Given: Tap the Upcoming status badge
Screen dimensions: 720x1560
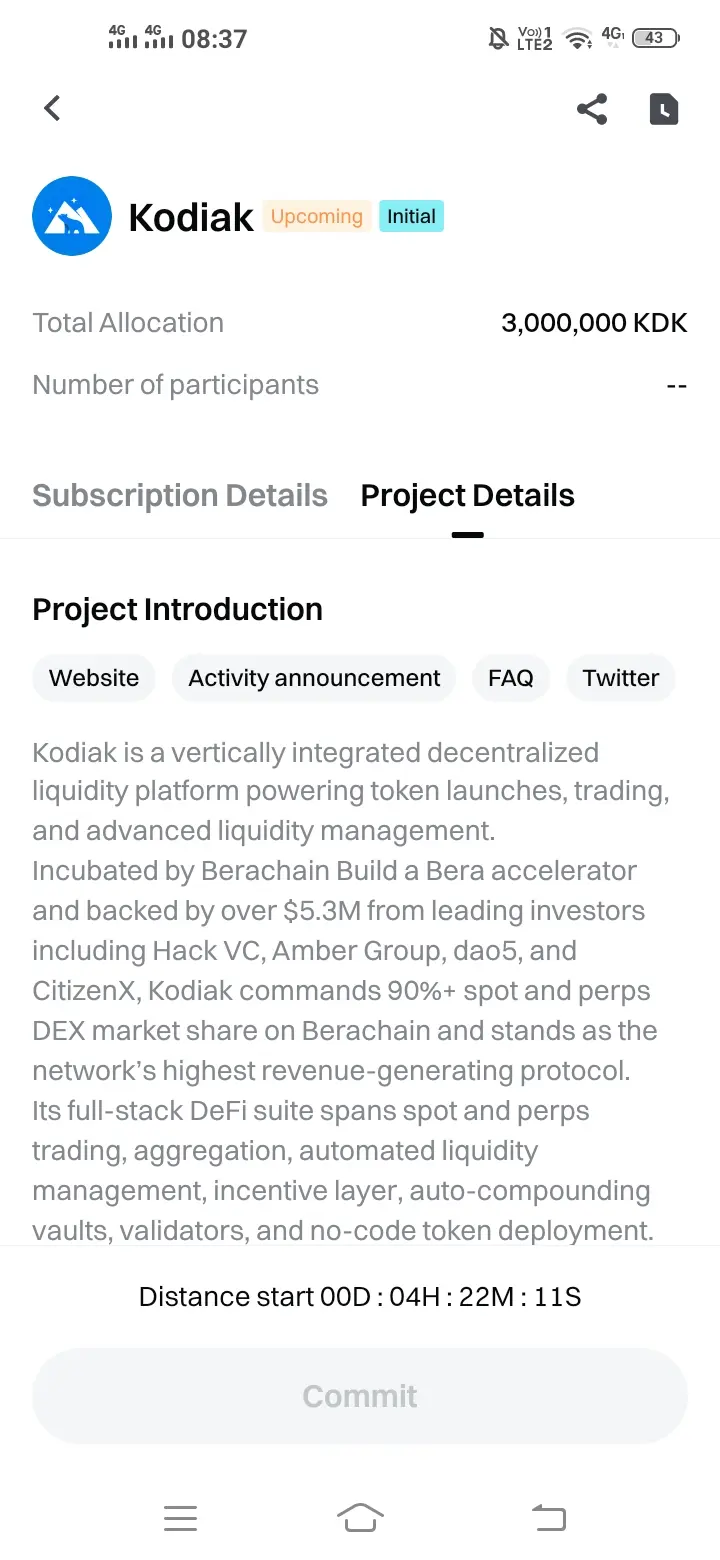Looking at the screenshot, I should pos(316,217).
